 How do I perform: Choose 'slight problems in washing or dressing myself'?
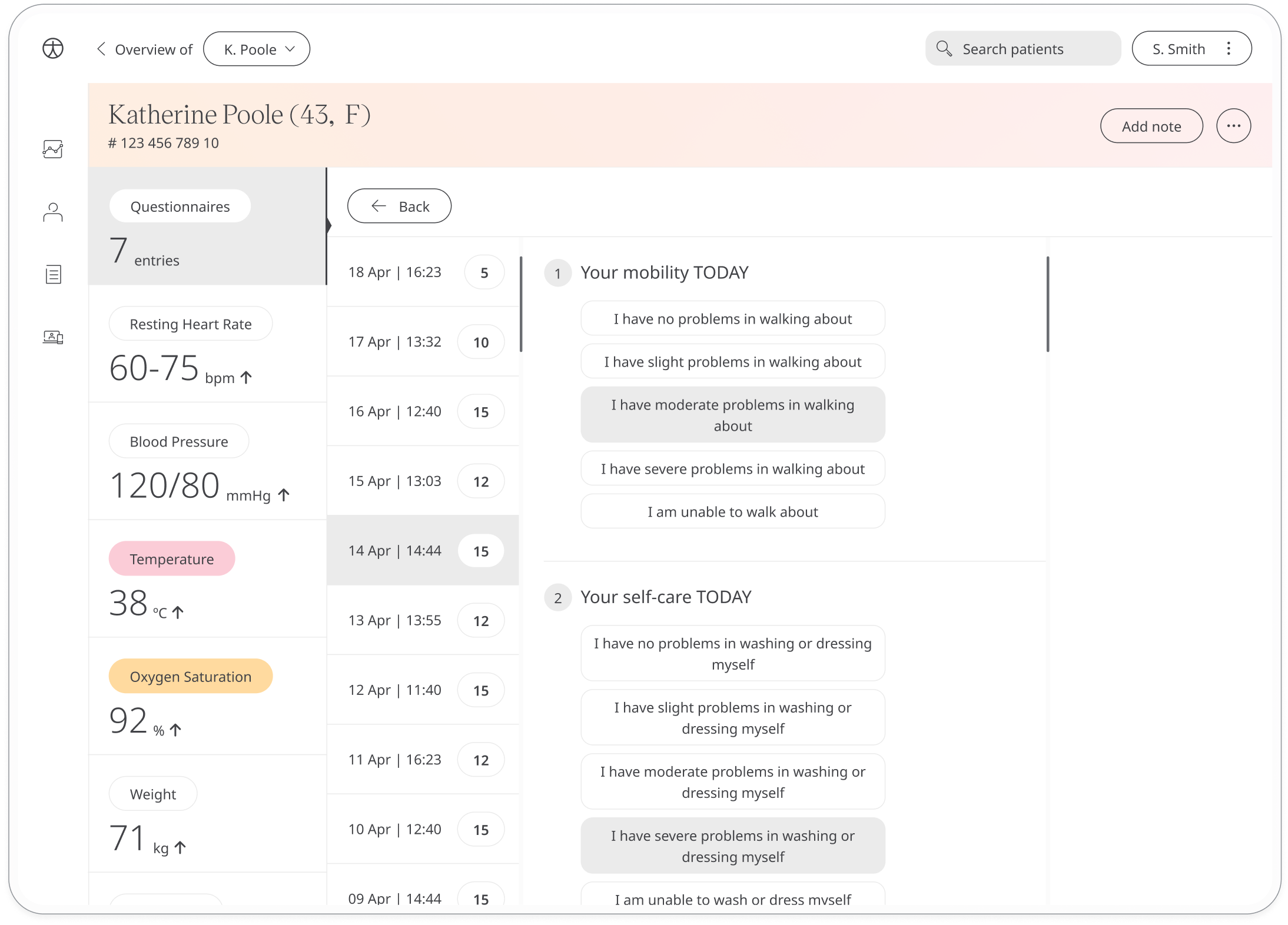733,718
